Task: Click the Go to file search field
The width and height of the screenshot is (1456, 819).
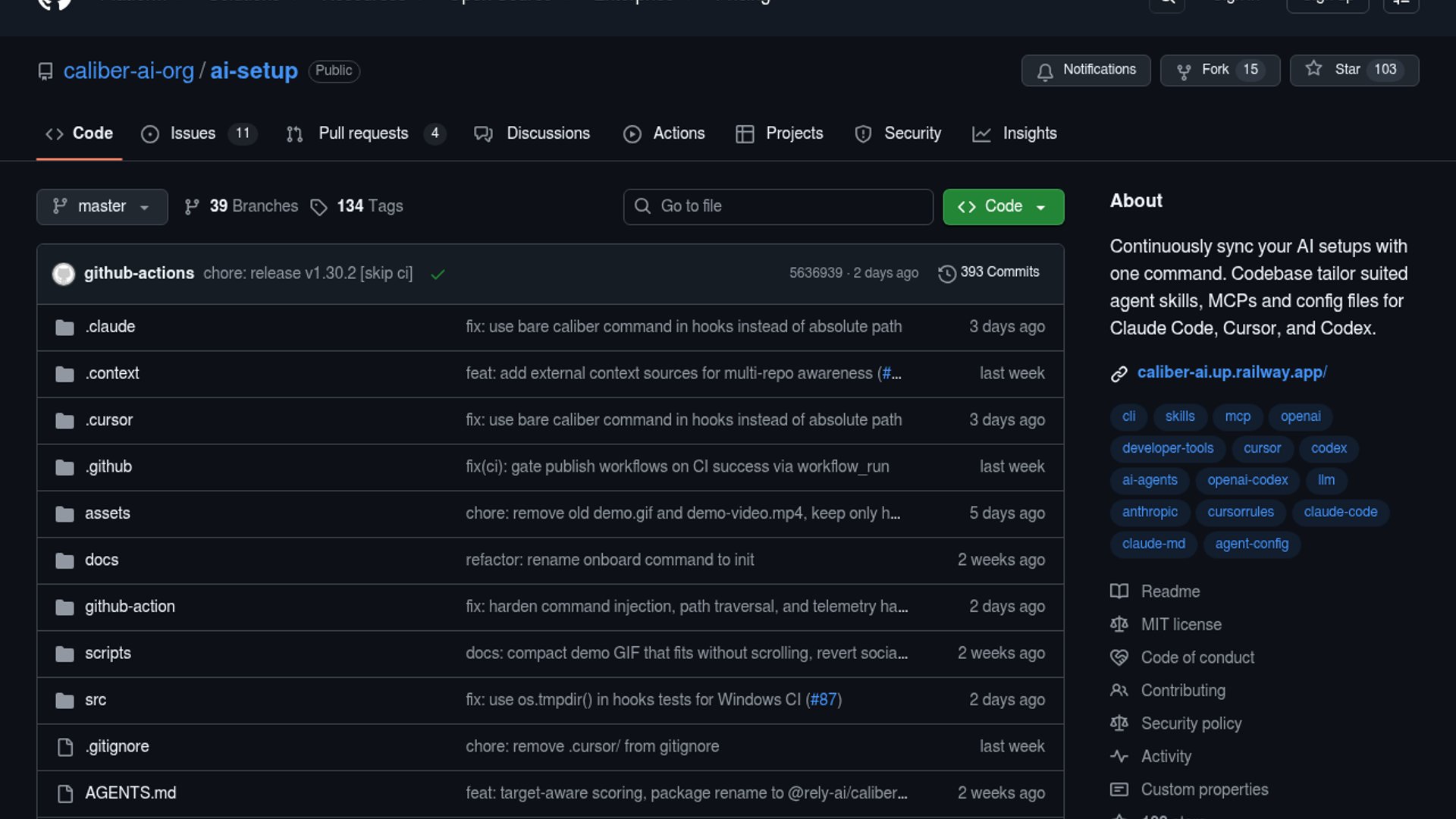Action: [778, 206]
